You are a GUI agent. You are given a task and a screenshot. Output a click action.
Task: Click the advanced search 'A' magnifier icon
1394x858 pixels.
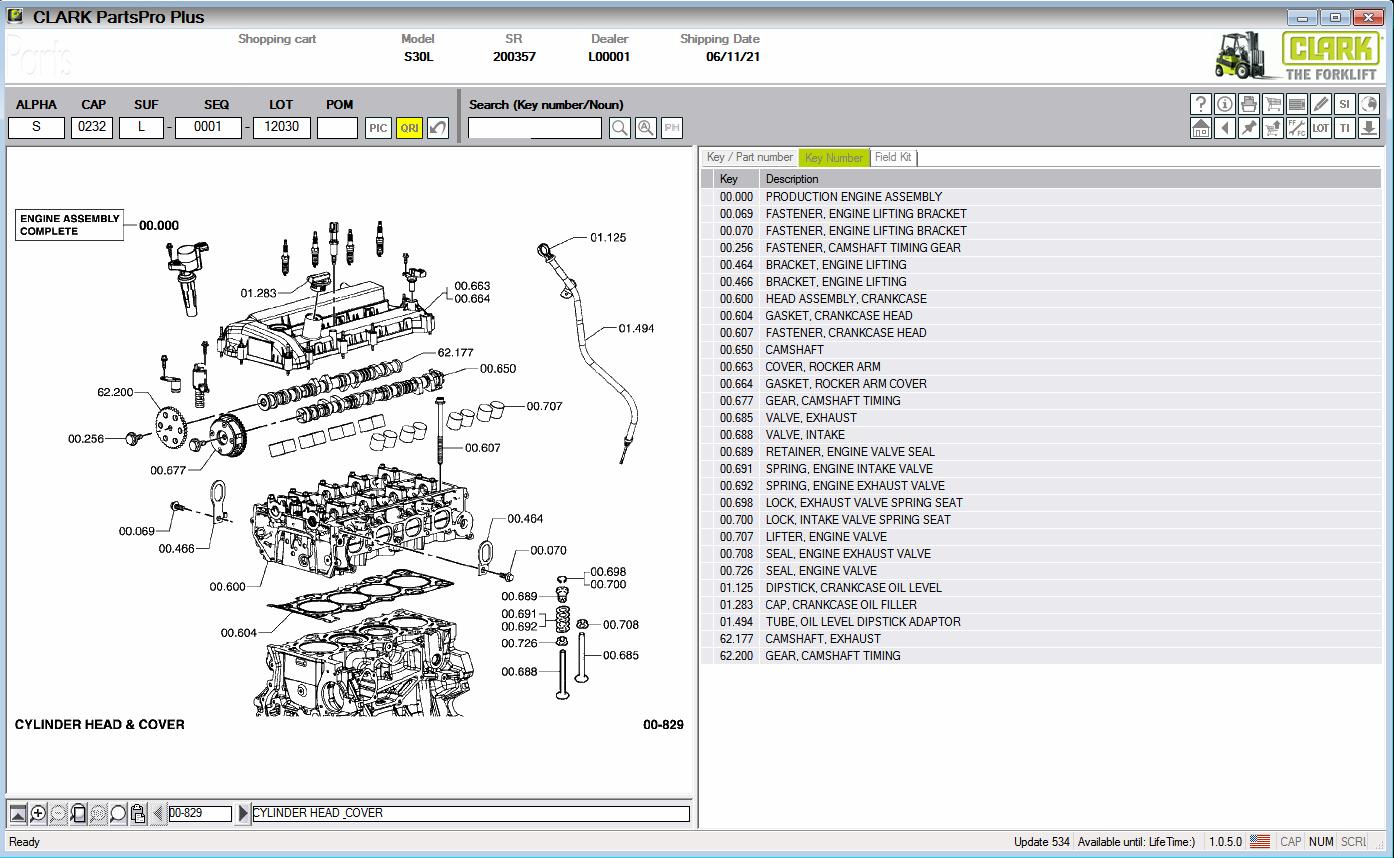tap(646, 128)
